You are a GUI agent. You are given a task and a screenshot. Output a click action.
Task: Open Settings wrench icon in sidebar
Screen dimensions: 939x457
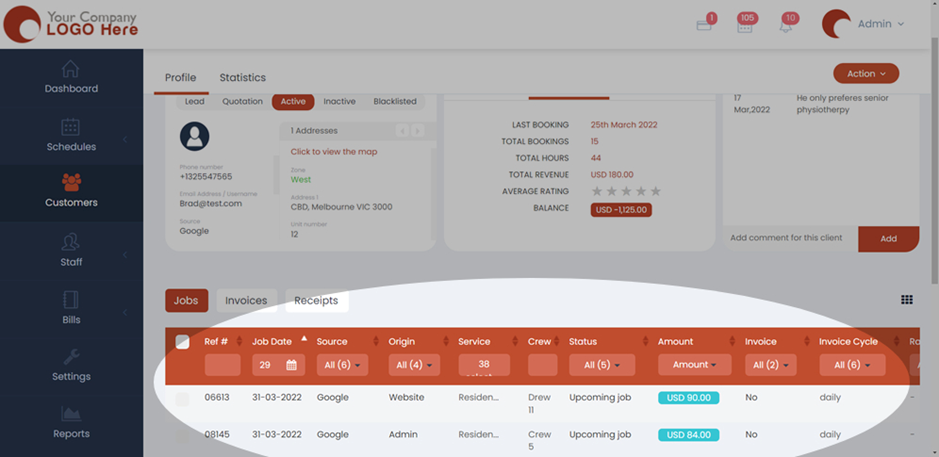point(71,357)
